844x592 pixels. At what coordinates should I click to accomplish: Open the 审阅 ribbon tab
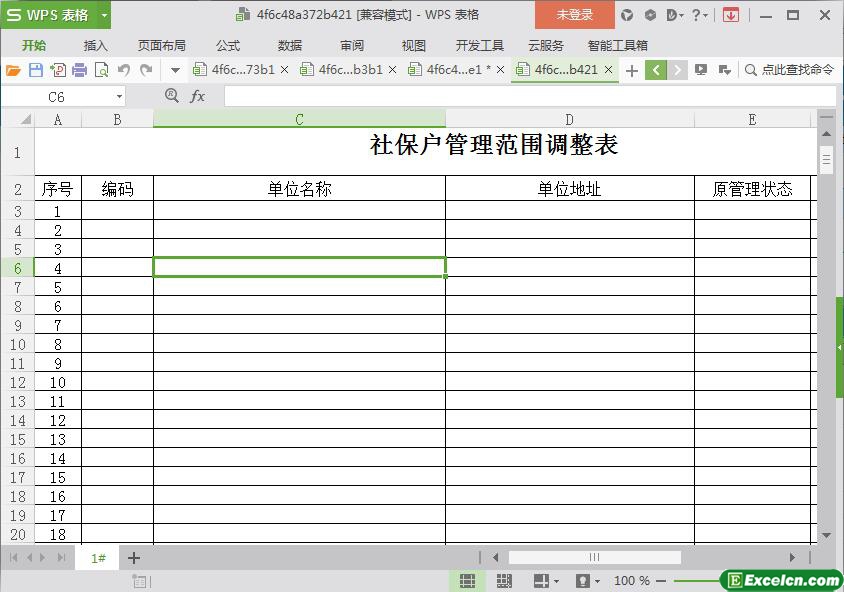point(352,46)
